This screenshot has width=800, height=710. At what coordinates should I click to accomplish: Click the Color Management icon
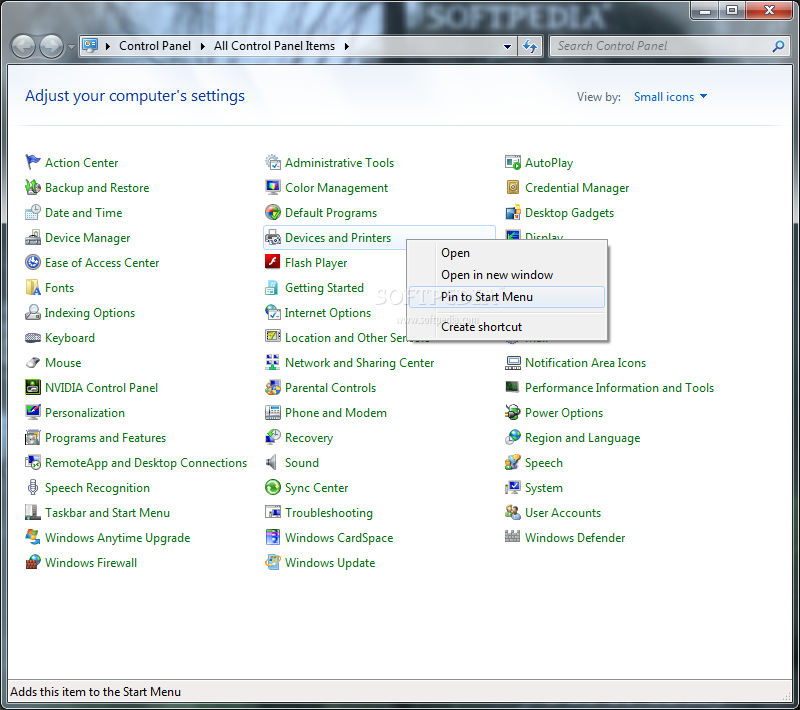[x=273, y=187]
